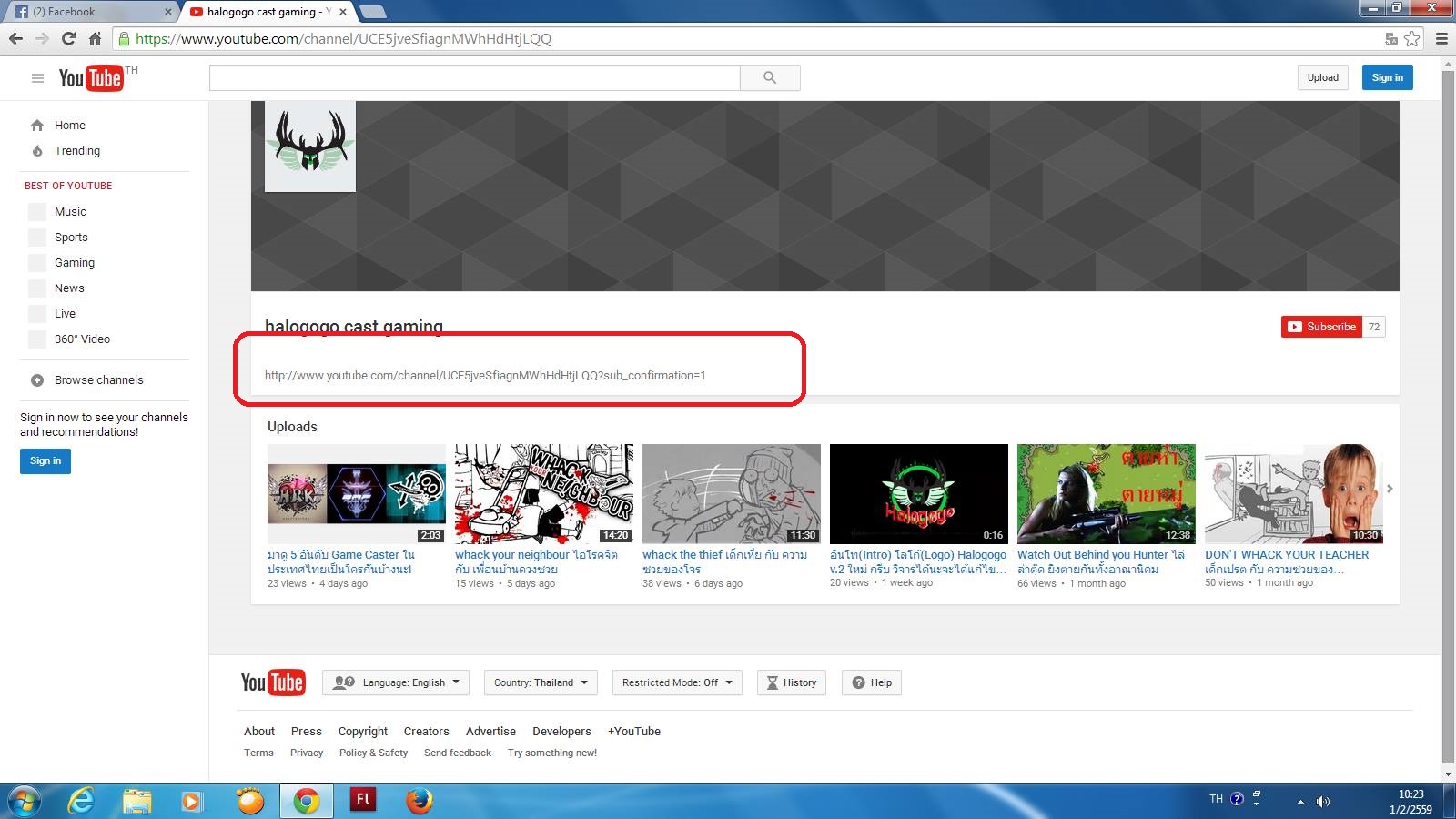Image resolution: width=1456 pixels, height=819 pixels.
Task: Bookmark this page with the star icon
Action: [x=1411, y=38]
